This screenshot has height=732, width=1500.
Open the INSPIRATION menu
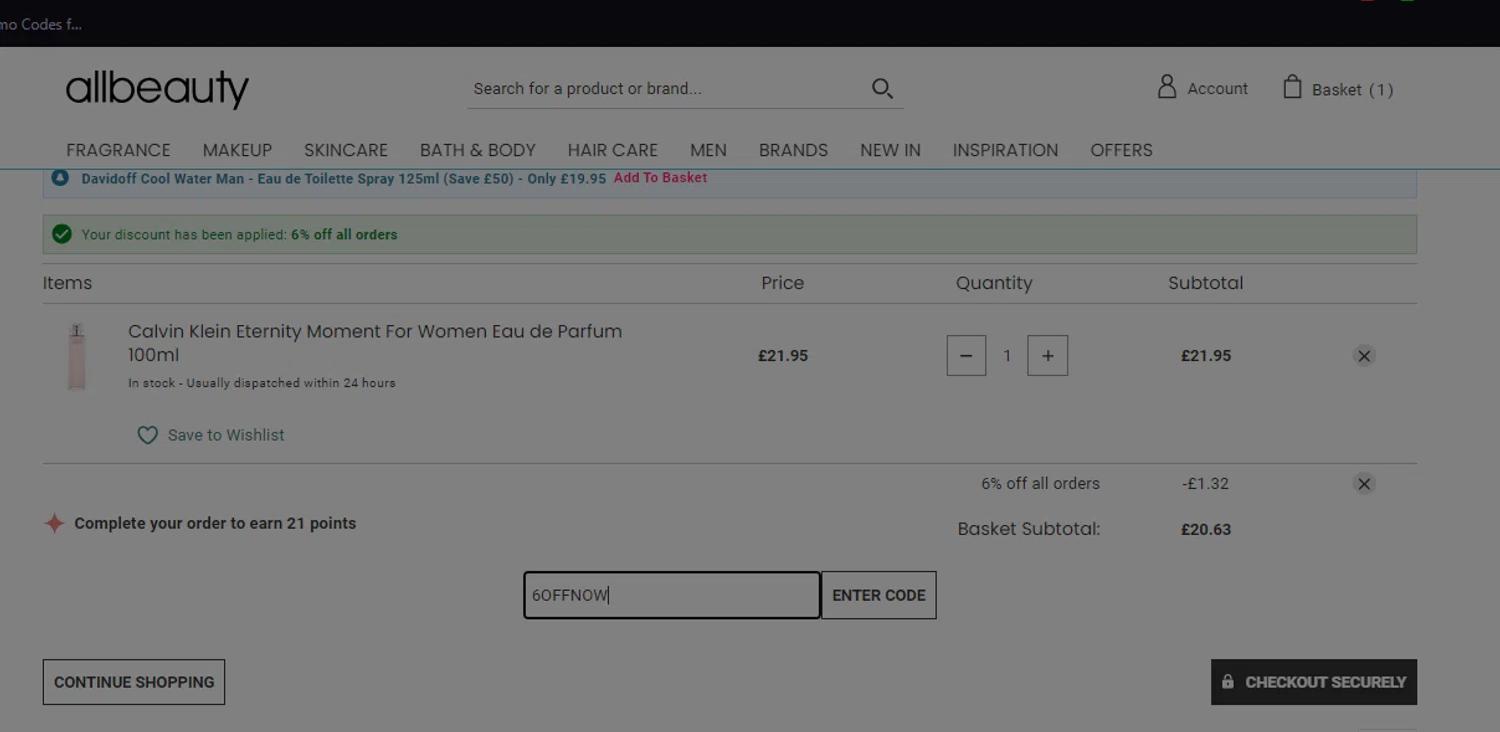(1005, 150)
